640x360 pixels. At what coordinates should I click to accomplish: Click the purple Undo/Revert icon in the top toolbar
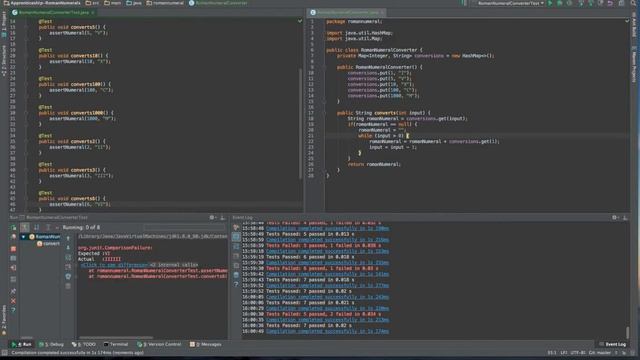pyautogui.click(x=610, y=3)
